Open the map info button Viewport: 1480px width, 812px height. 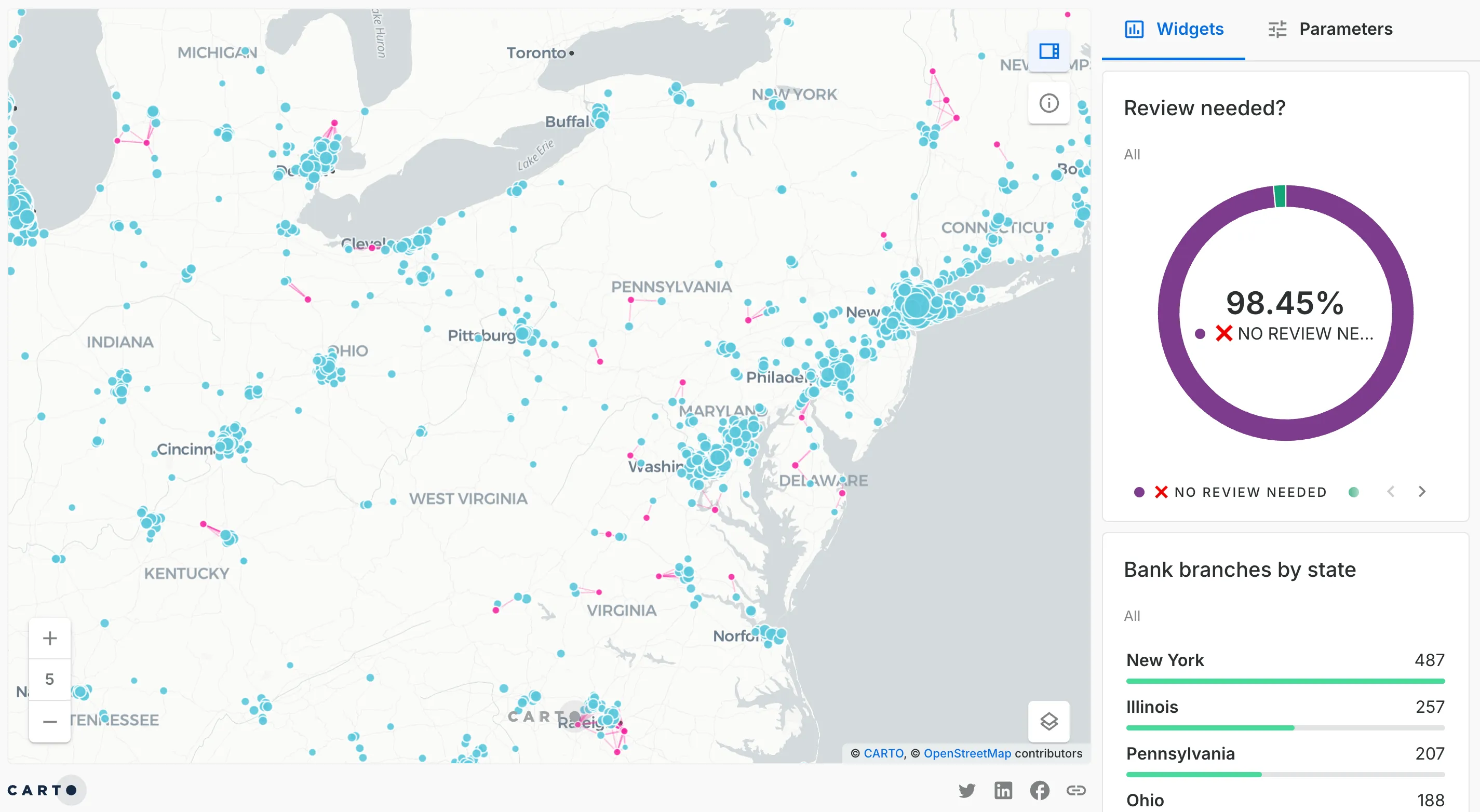[x=1048, y=103]
